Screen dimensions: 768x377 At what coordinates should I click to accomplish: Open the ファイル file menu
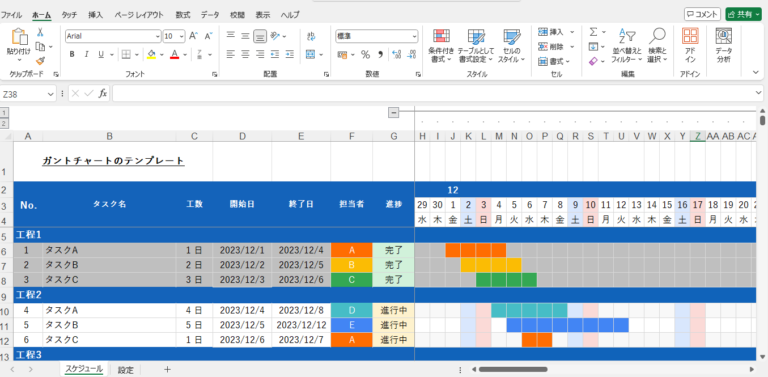11,15
